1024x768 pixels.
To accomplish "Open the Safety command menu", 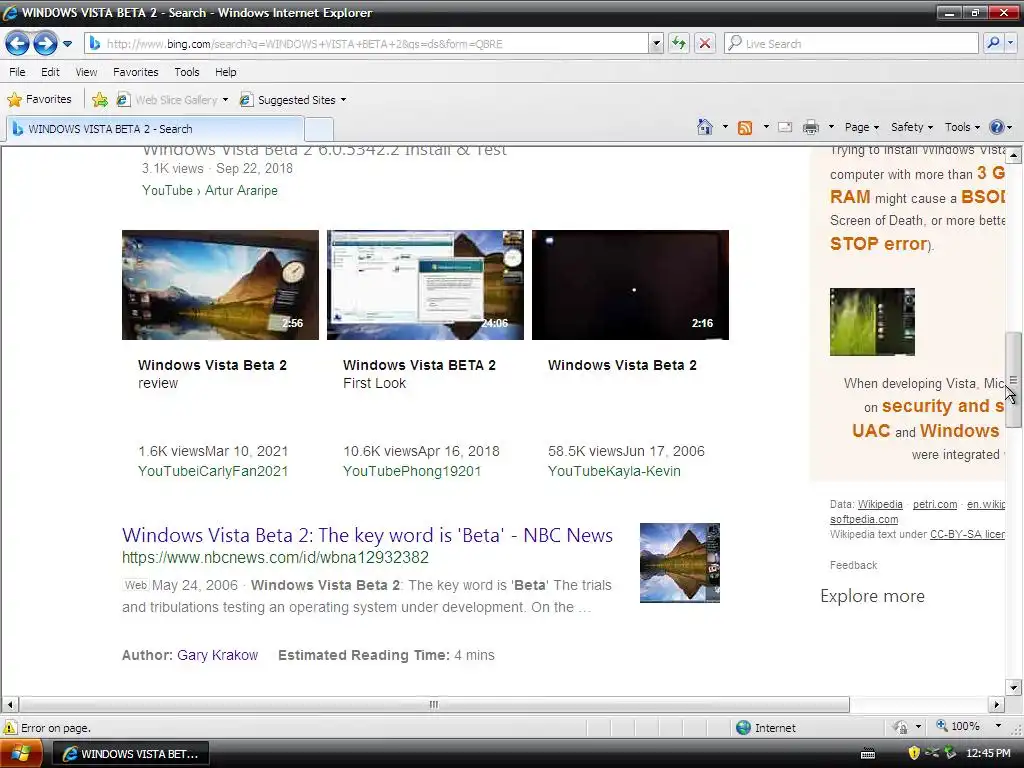I will (912, 127).
